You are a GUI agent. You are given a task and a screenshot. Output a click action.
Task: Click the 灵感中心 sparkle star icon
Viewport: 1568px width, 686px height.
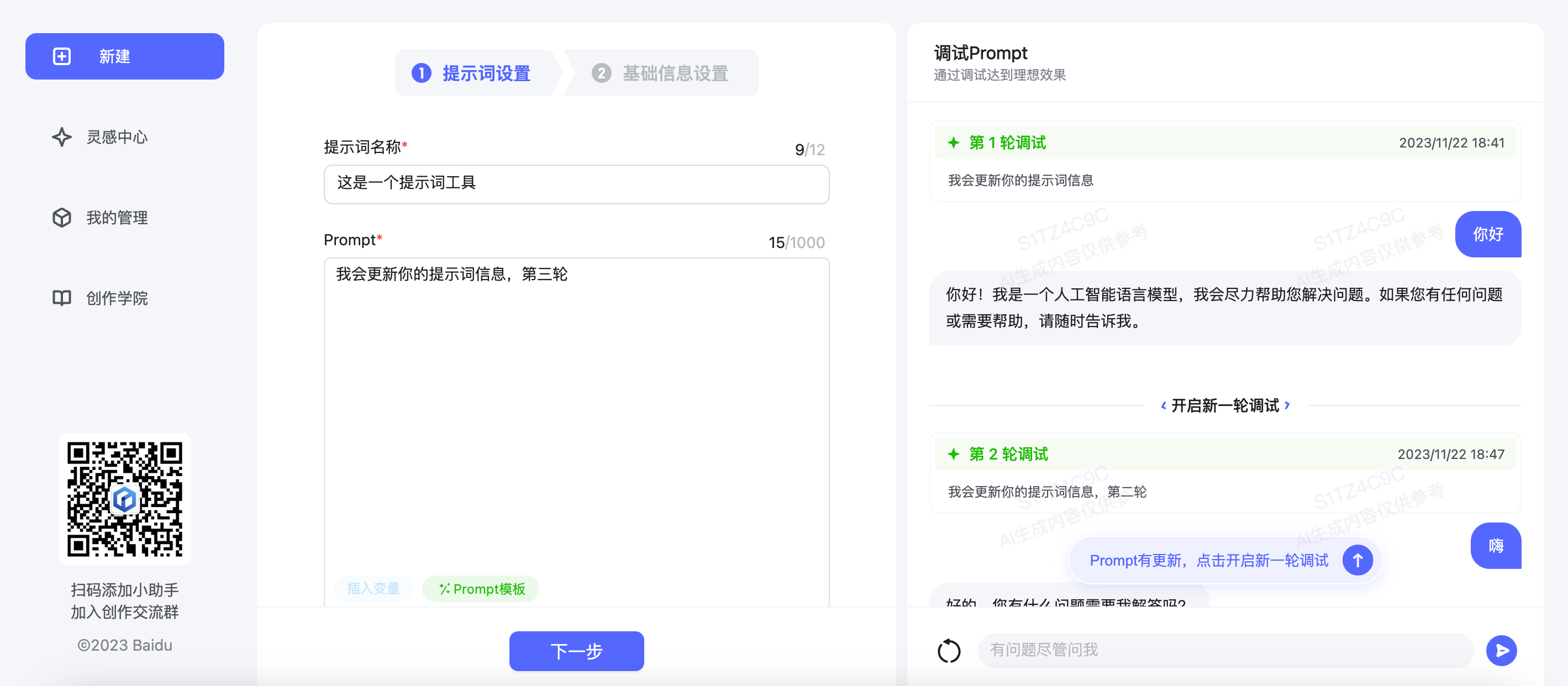[x=61, y=137]
